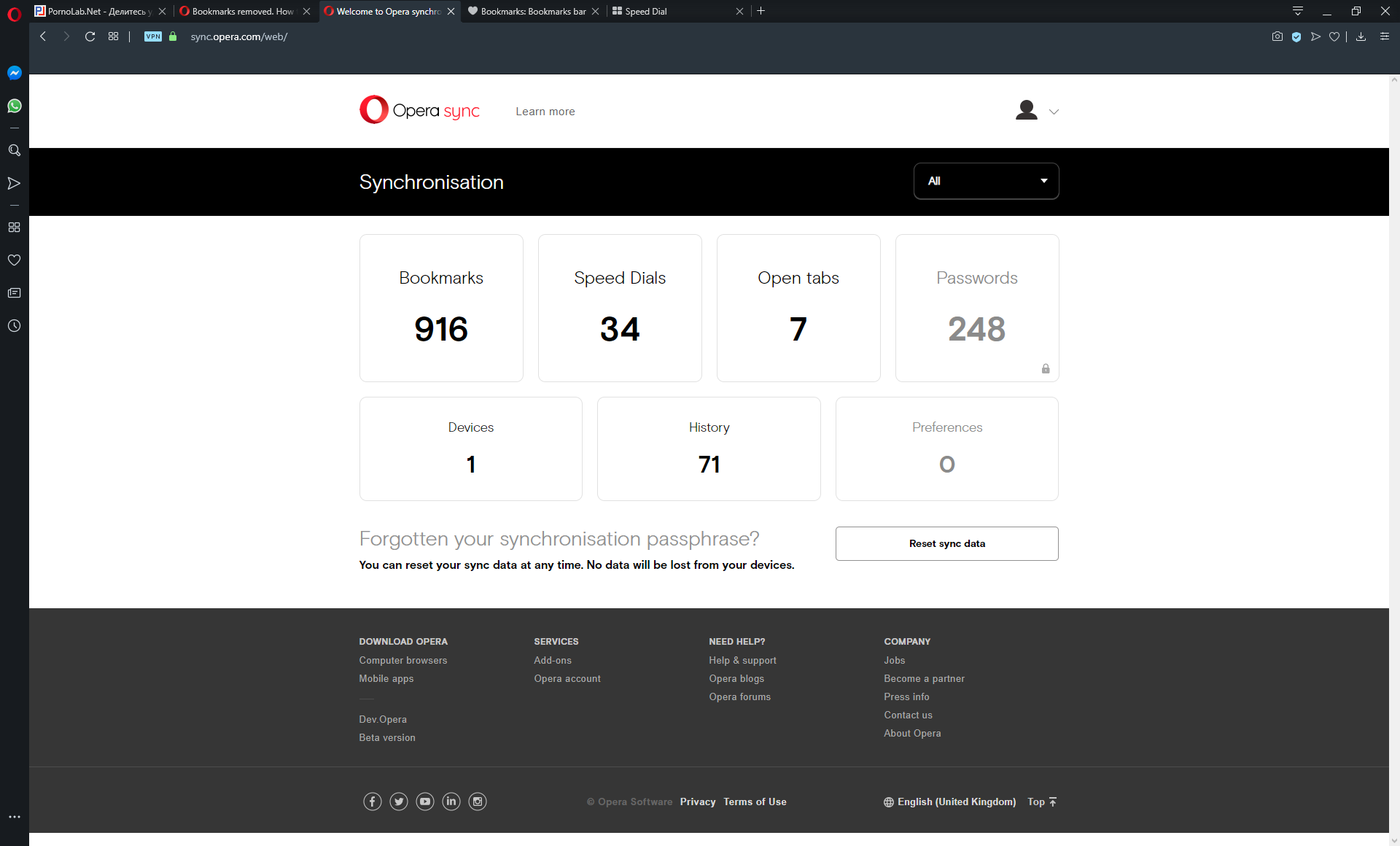The width and height of the screenshot is (1400, 846).
Task: Open the Bookmarks 916 card
Action: pyautogui.click(x=441, y=308)
